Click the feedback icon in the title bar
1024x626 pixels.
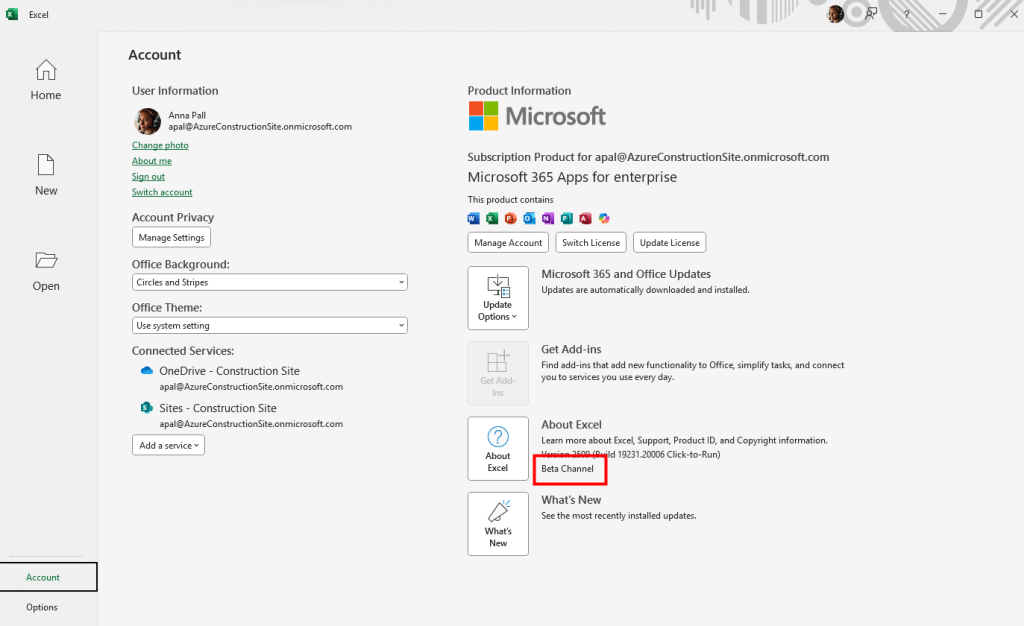(871, 14)
